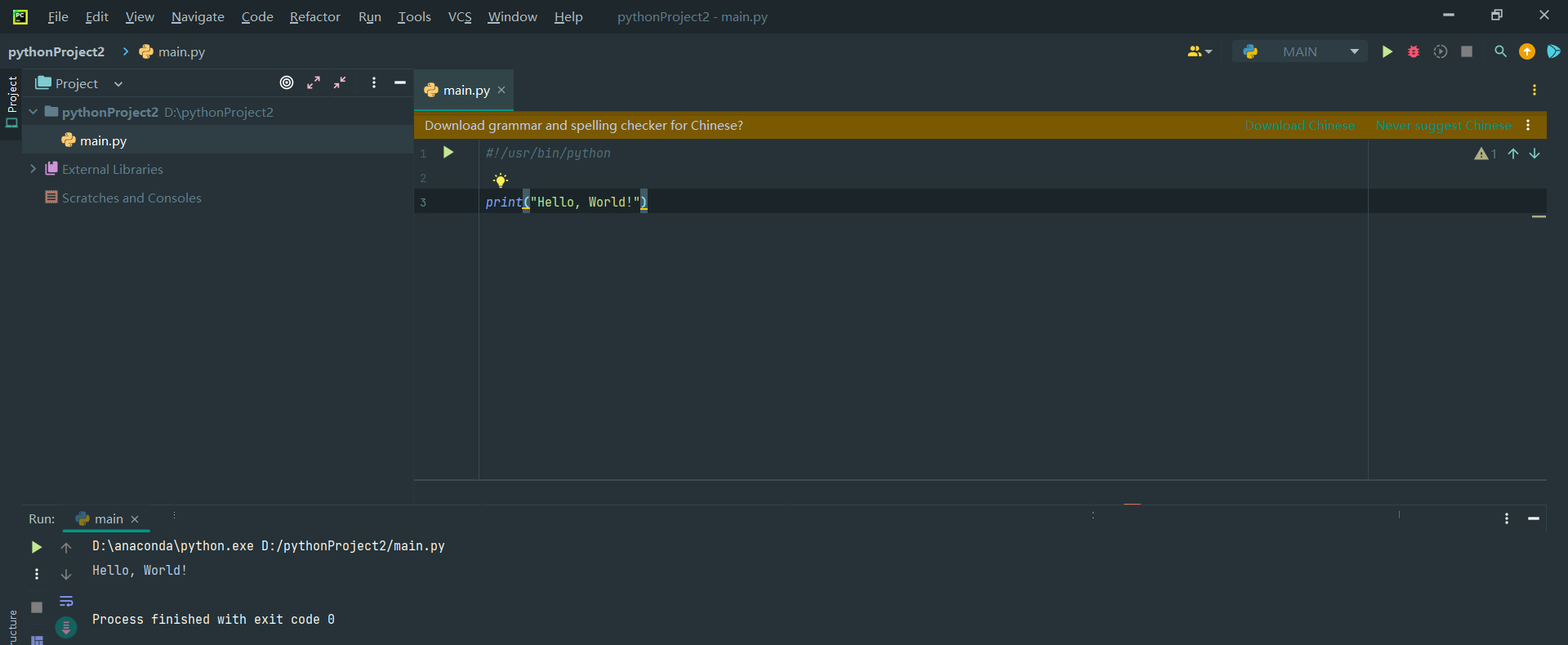Expand the External Libraries node
Viewport: 1568px width, 645px height.
[33, 169]
